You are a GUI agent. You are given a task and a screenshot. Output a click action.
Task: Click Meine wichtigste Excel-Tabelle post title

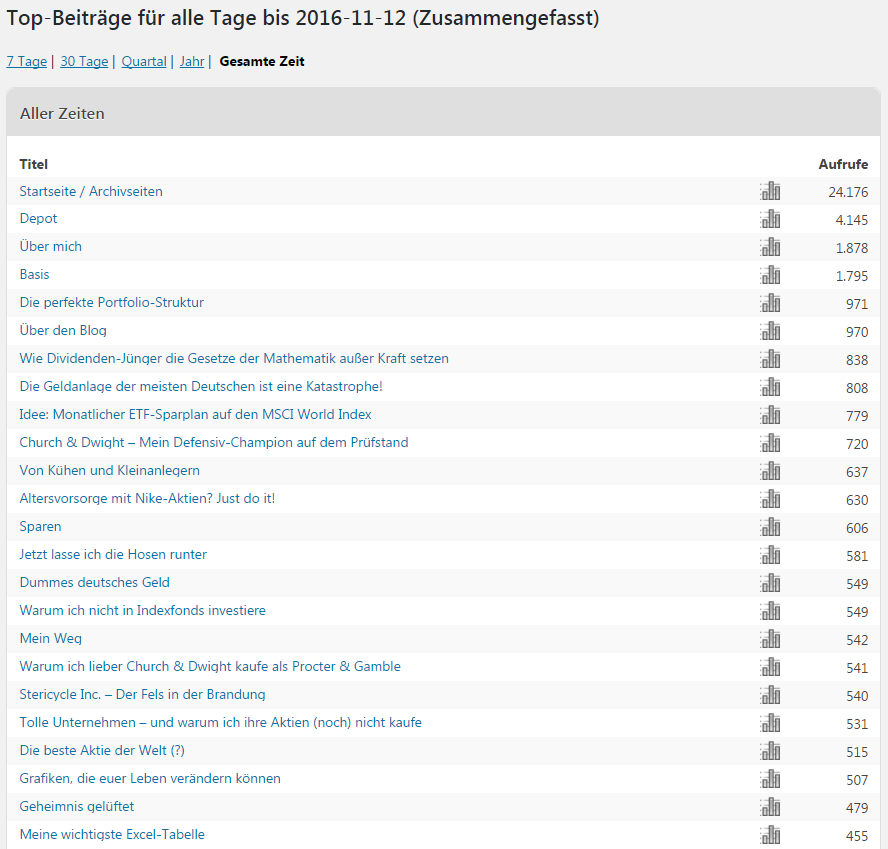112,835
